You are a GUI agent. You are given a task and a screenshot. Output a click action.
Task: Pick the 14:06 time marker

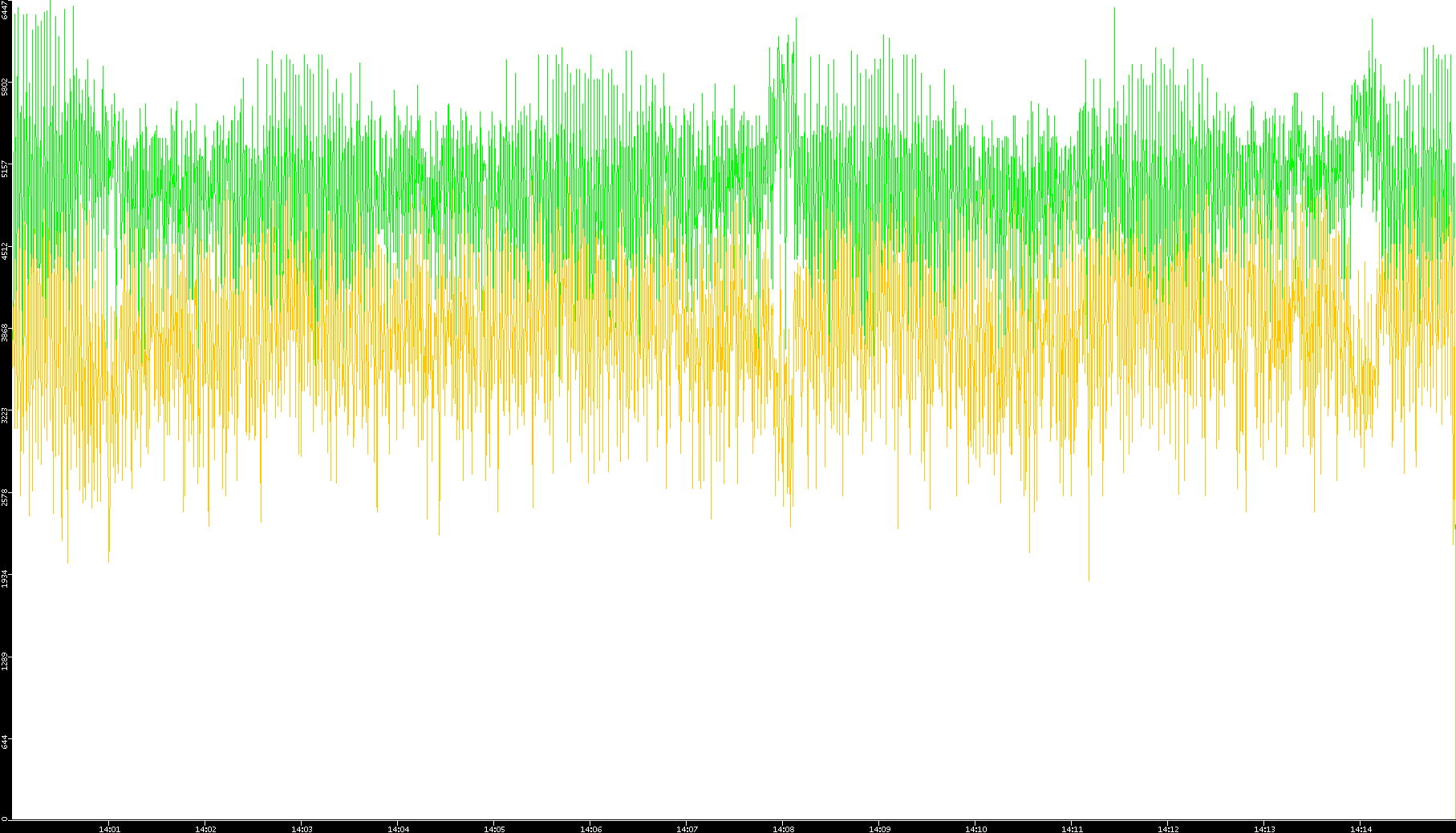(x=590, y=828)
